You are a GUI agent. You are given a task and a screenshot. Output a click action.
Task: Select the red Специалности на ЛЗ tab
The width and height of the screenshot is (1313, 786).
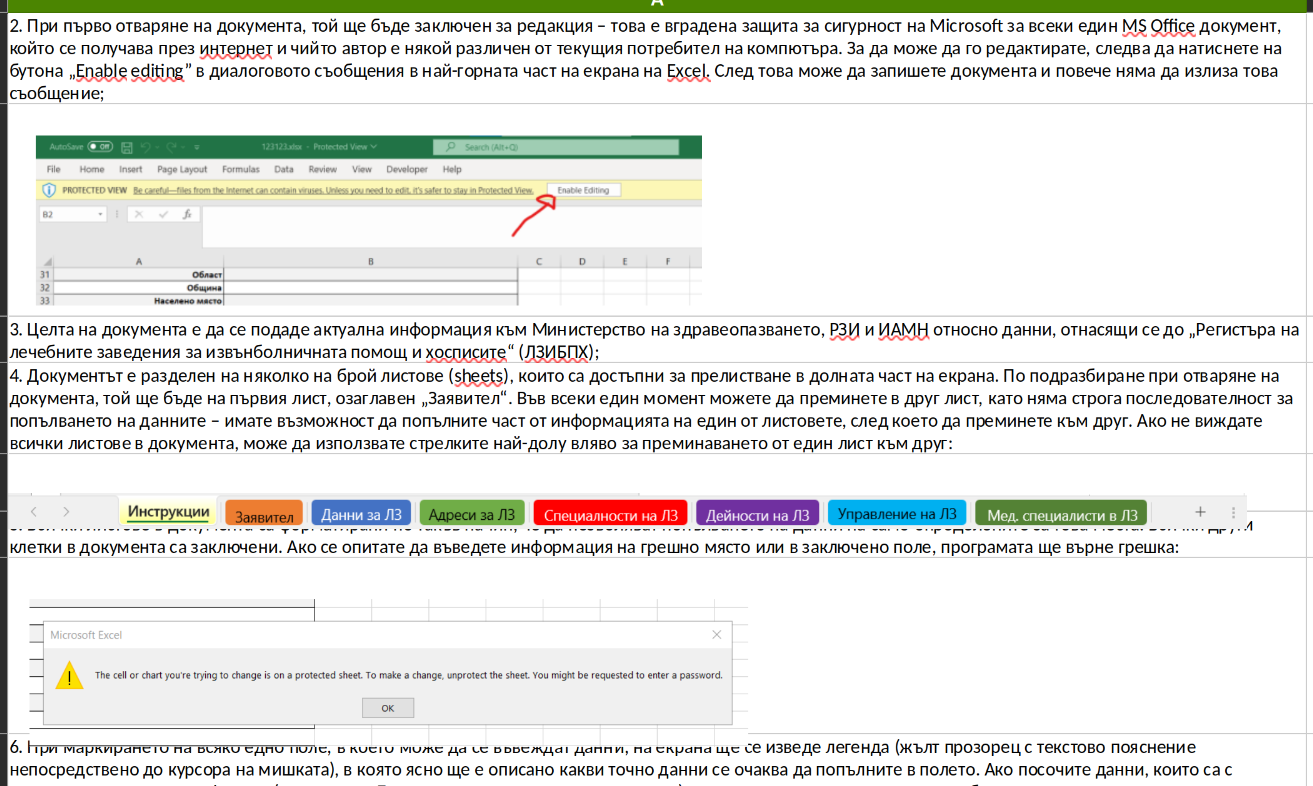(x=610, y=514)
